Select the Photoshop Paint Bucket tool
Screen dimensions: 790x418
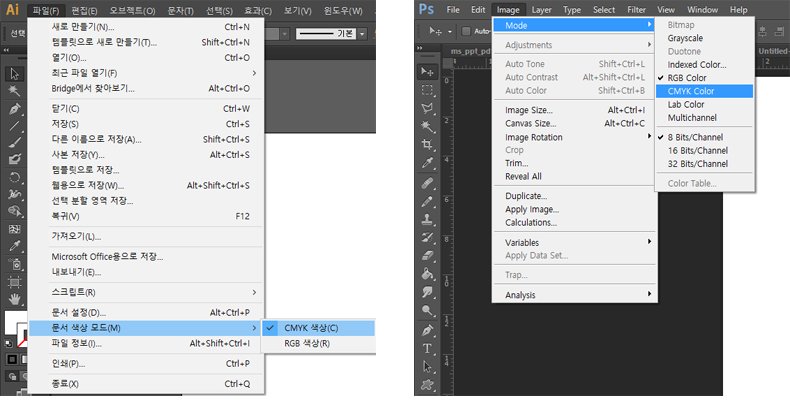[427, 273]
